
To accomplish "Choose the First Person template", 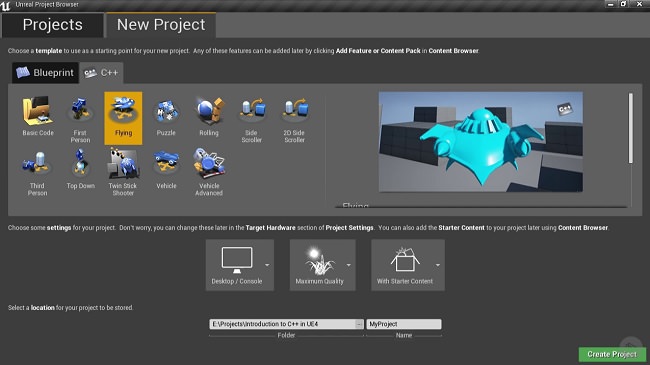I will [x=80, y=118].
